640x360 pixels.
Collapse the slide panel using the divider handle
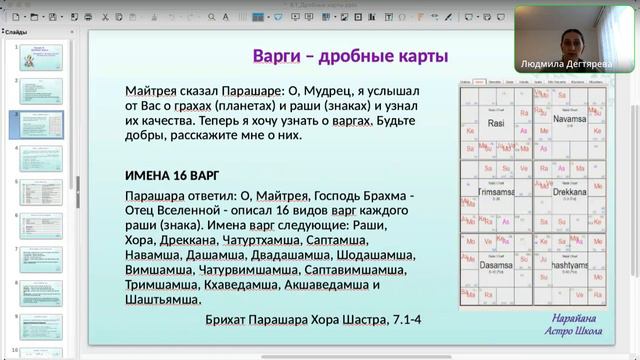point(78,192)
